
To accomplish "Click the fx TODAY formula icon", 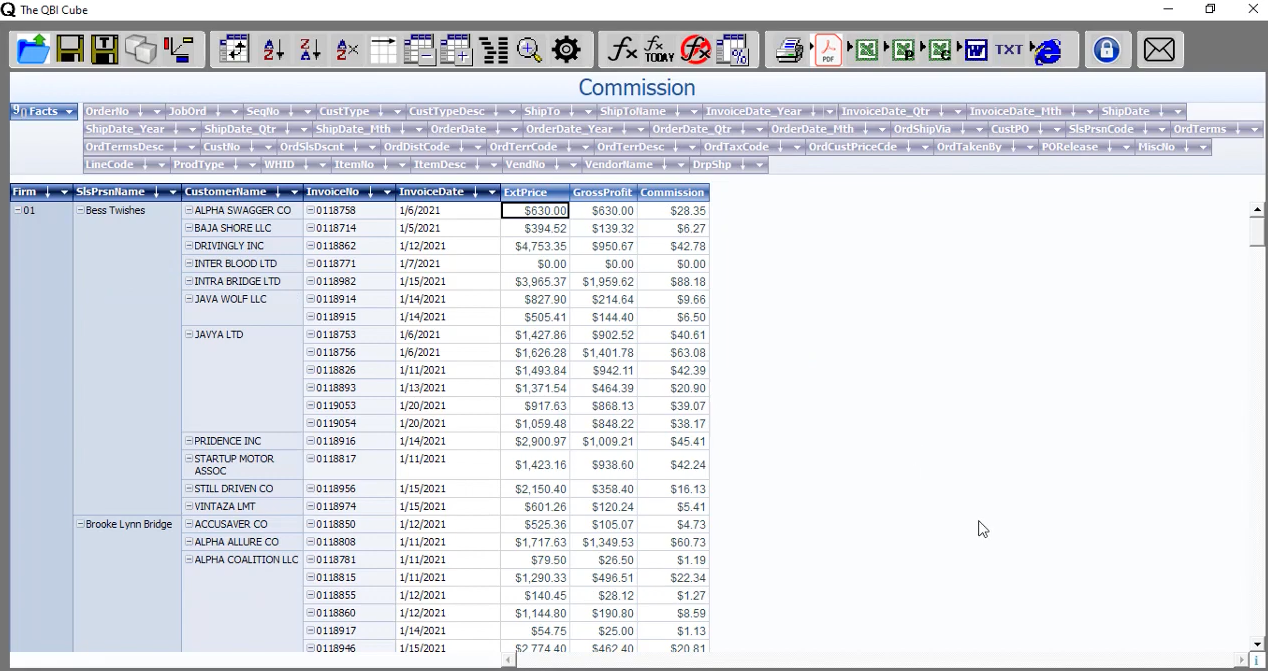I will pos(658,49).
